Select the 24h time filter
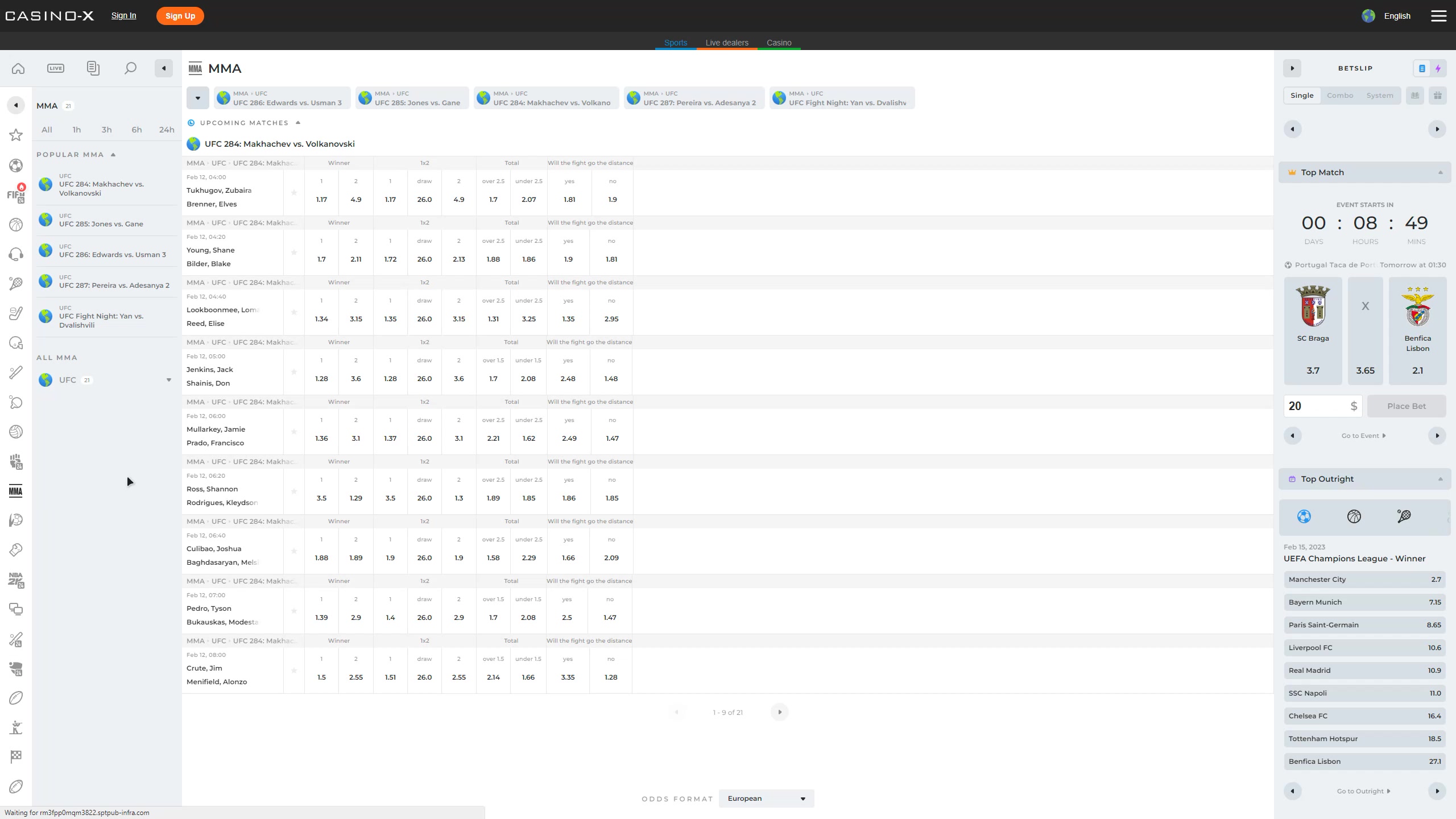 click(167, 130)
